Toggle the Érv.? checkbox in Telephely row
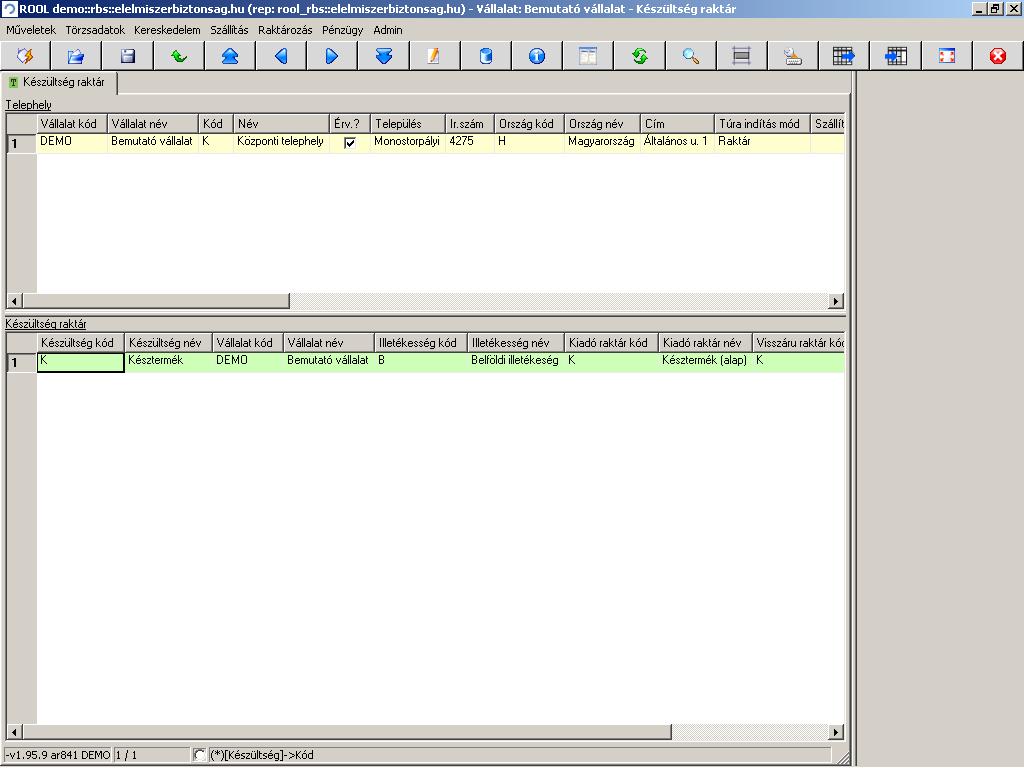This screenshot has height=768, width=1024. (350, 142)
